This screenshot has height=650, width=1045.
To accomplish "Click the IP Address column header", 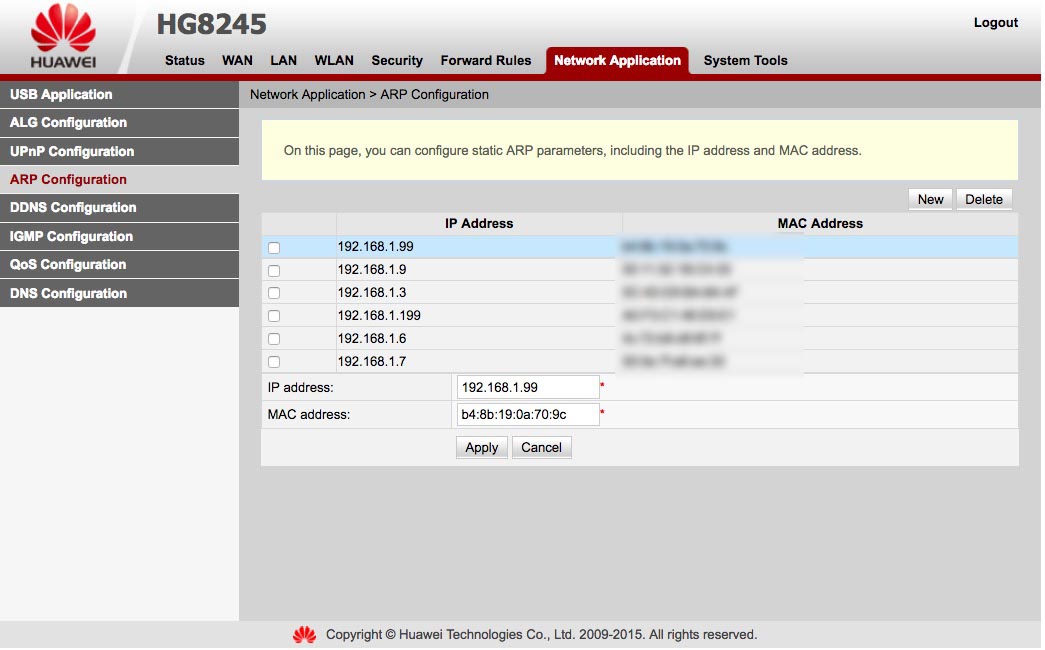I will point(479,224).
